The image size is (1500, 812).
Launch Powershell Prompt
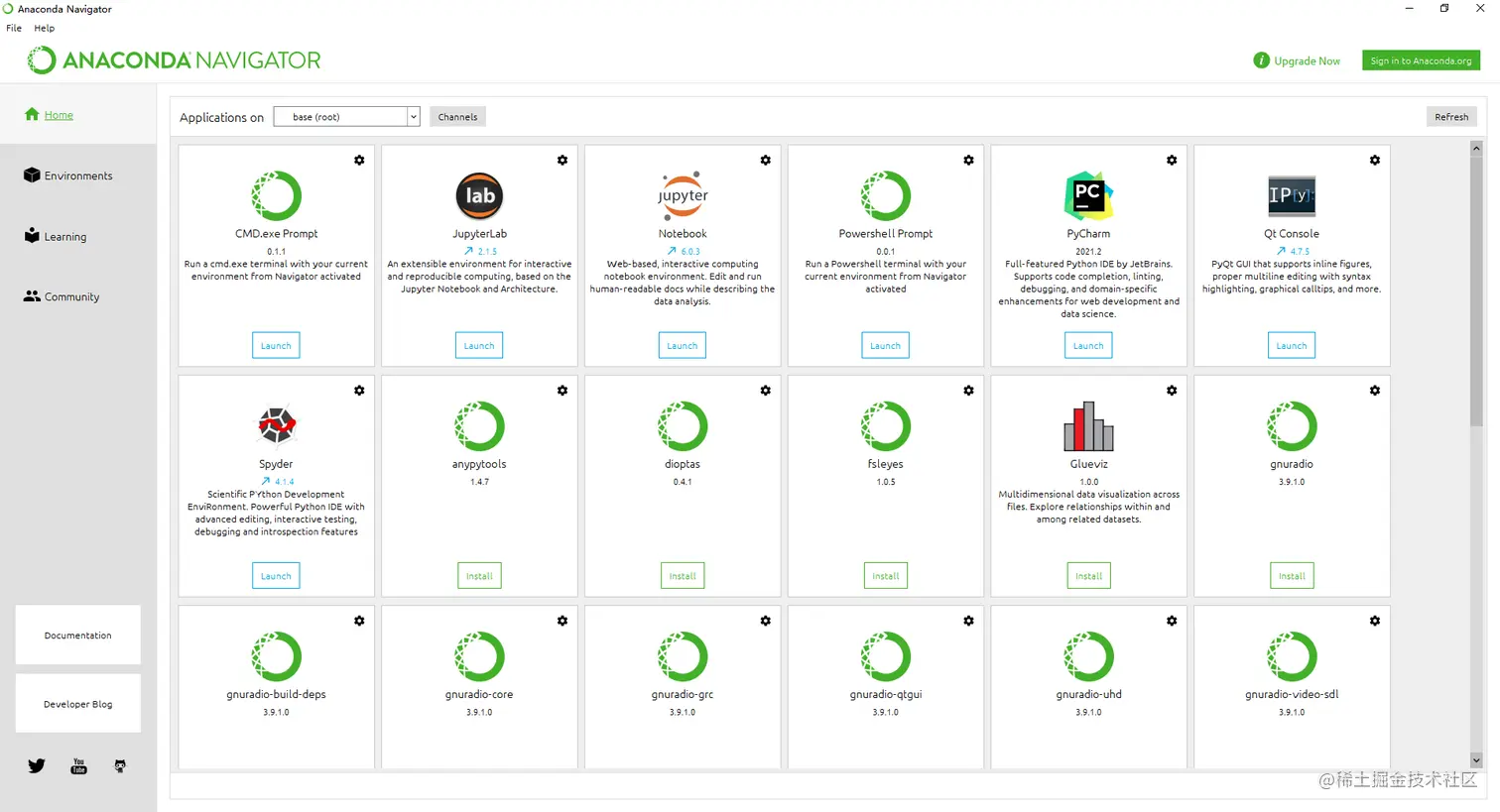885,345
